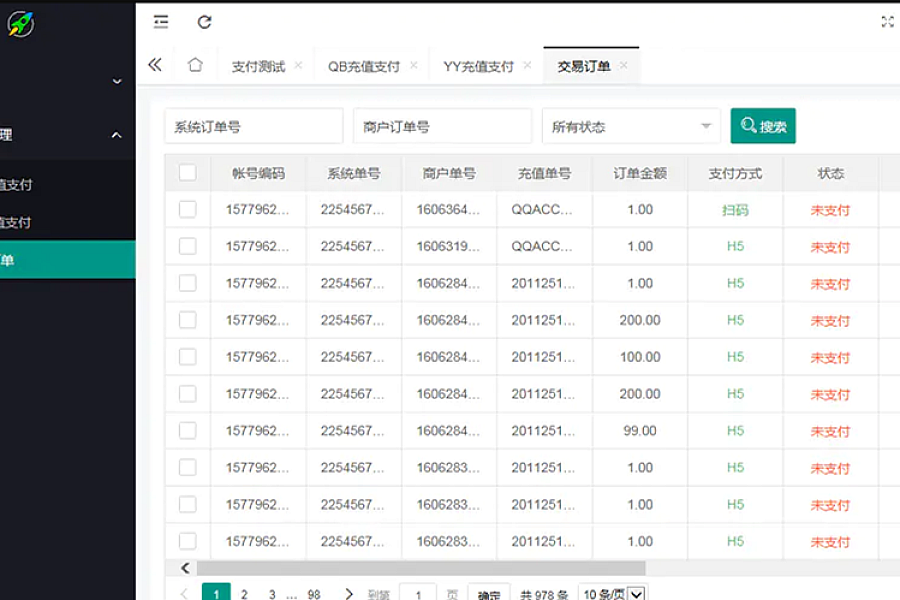Viewport: 900px width, 600px height.
Task: Check the 200.00 order row checkbox
Action: (187, 320)
